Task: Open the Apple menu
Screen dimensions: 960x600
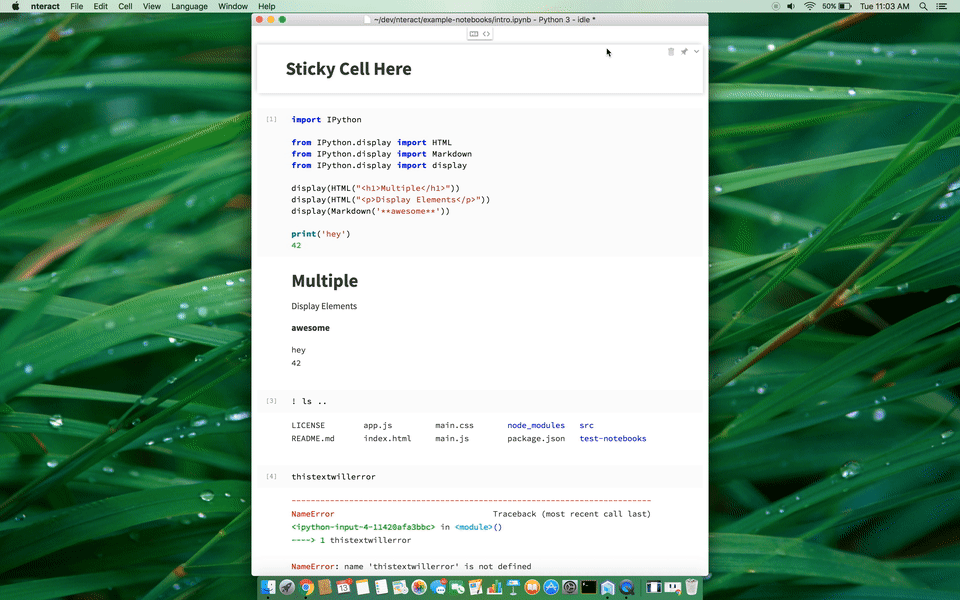Action: pyautogui.click(x=16, y=6)
